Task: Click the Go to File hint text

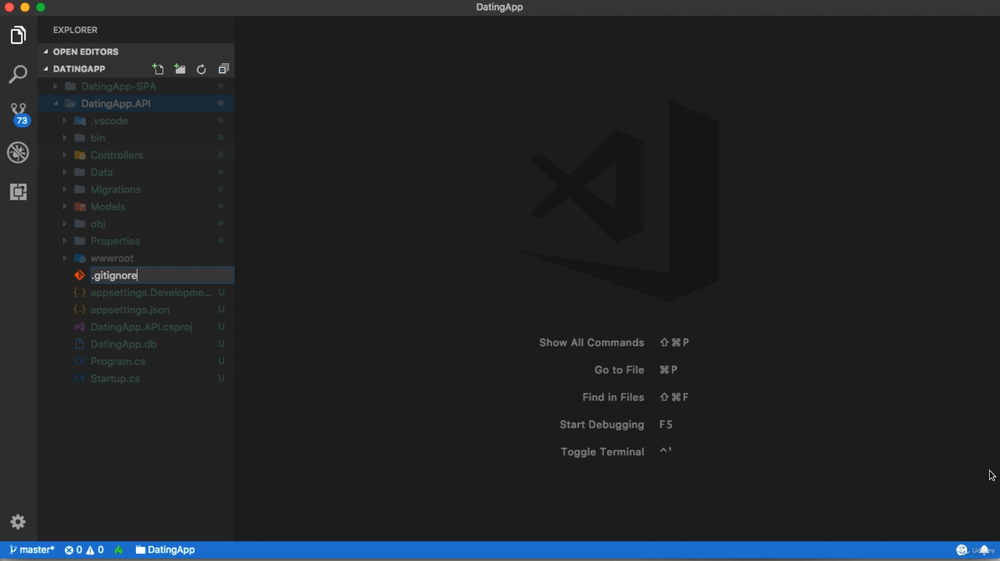Action: click(x=619, y=370)
